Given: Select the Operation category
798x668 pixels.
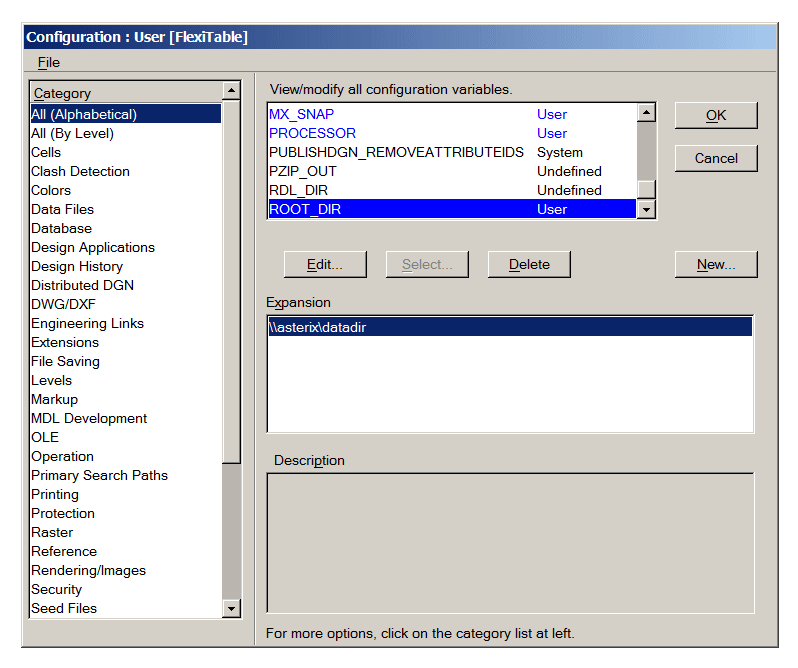Looking at the screenshot, I should click(x=126, y=456).
